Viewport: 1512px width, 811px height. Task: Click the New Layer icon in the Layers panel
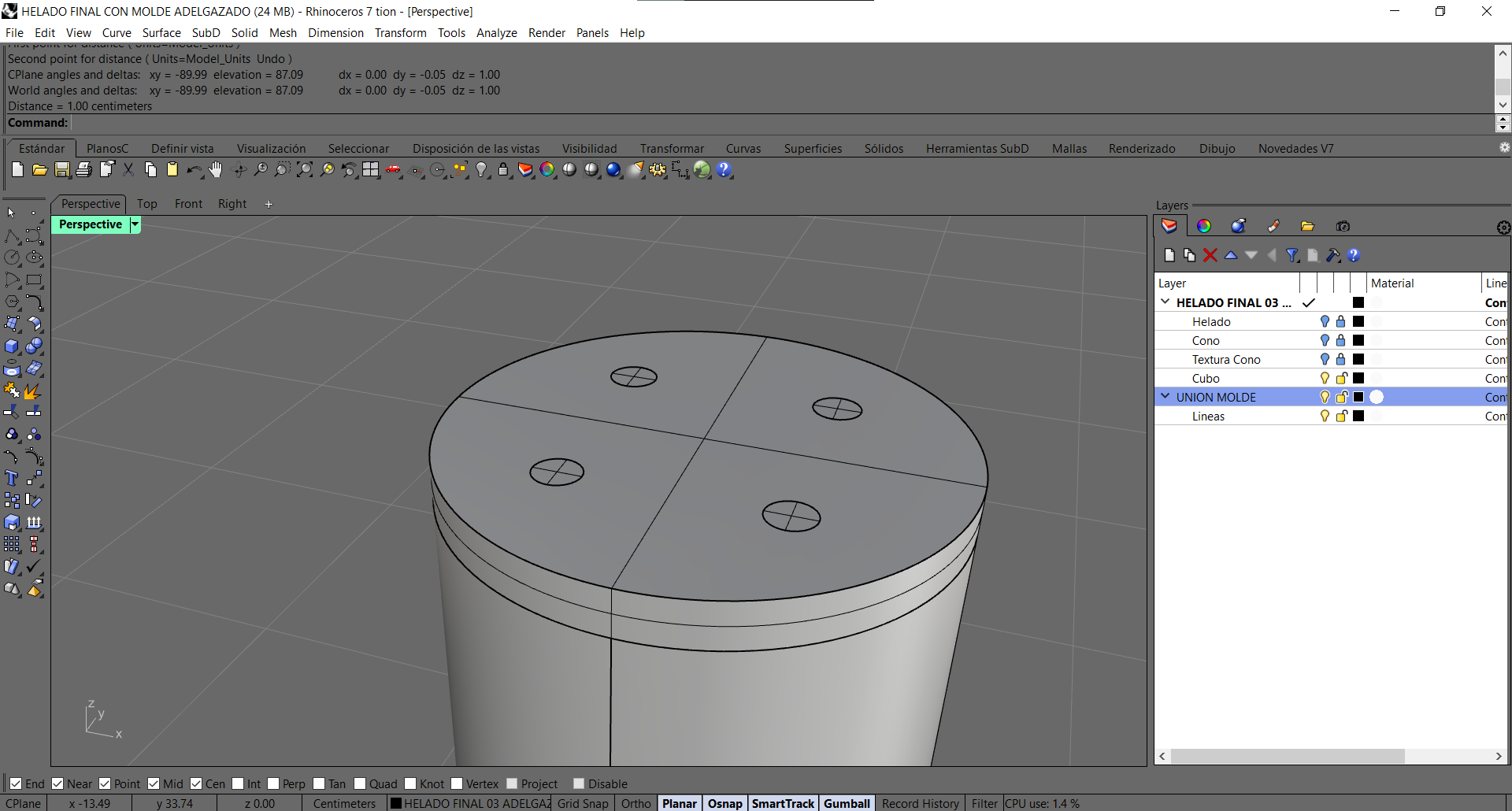pos(1169,255)
